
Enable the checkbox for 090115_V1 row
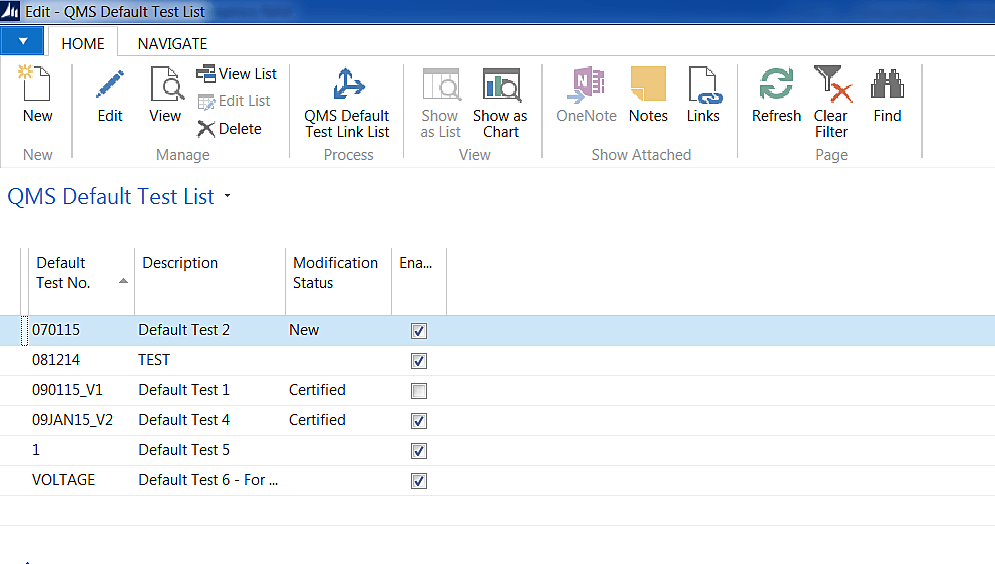tap(419, 391)
